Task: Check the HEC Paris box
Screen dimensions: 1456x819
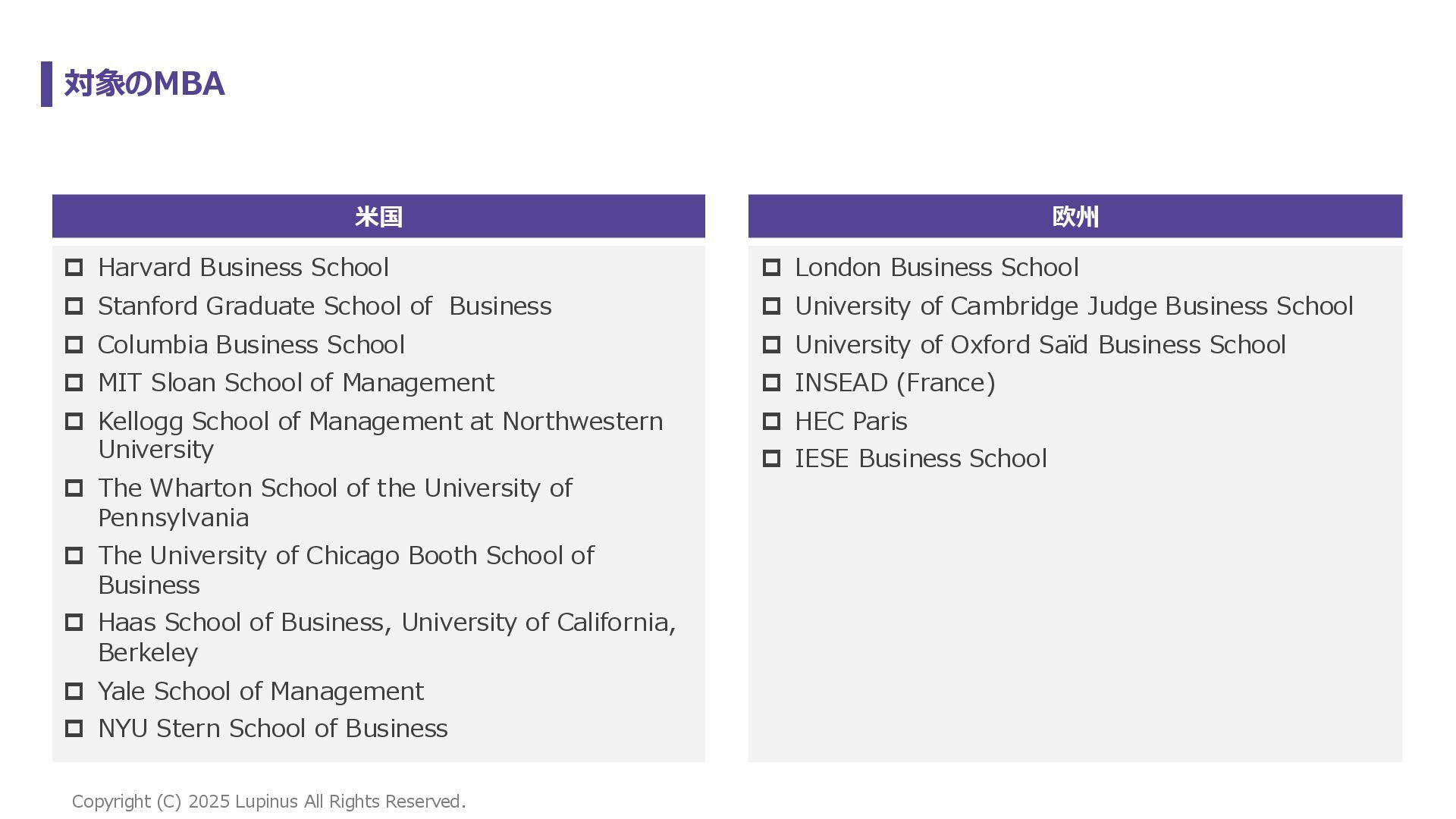Action: coord(771,422)
